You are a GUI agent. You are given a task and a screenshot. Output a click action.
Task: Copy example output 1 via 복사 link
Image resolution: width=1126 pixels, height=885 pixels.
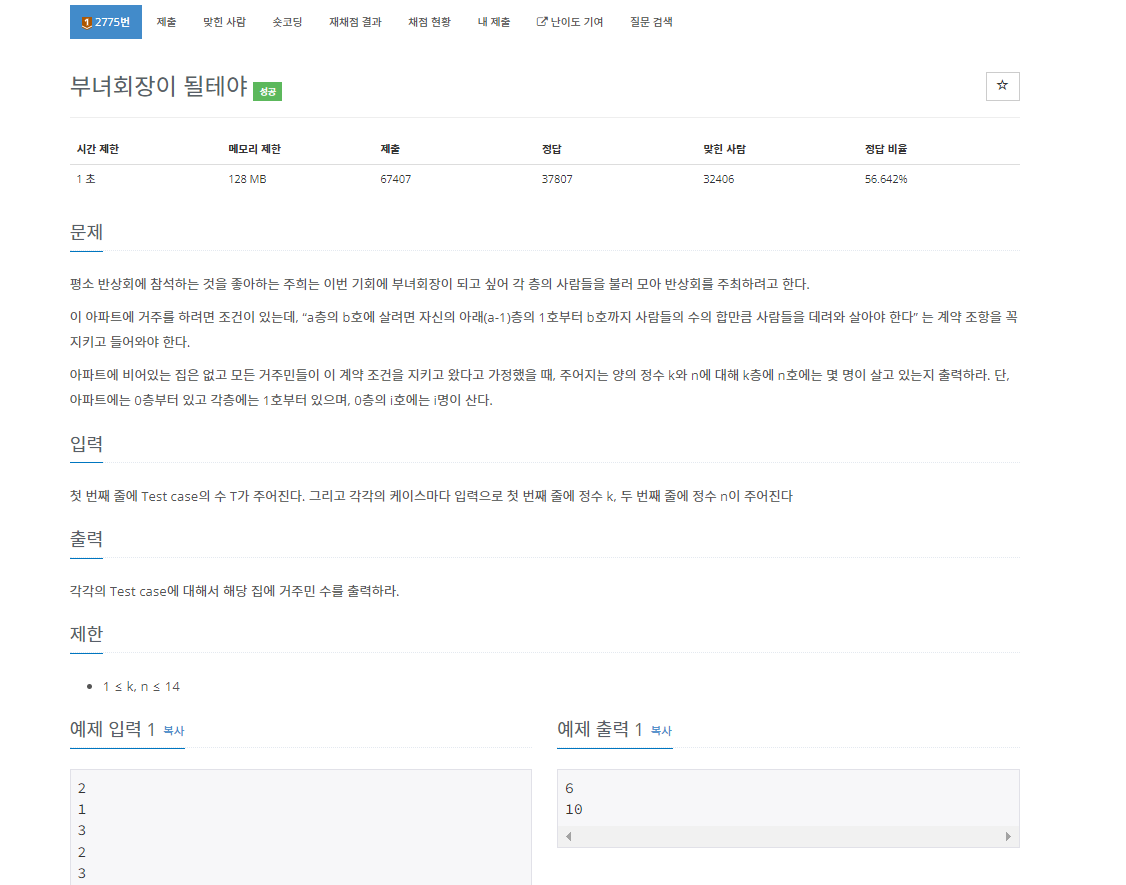(x=661, y=731)
